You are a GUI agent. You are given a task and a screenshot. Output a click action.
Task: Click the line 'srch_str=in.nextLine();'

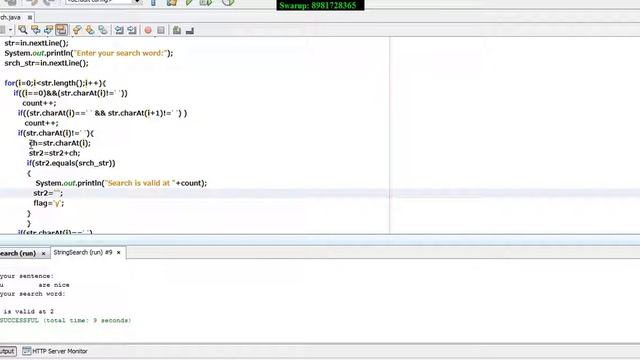tap(46, 63)
